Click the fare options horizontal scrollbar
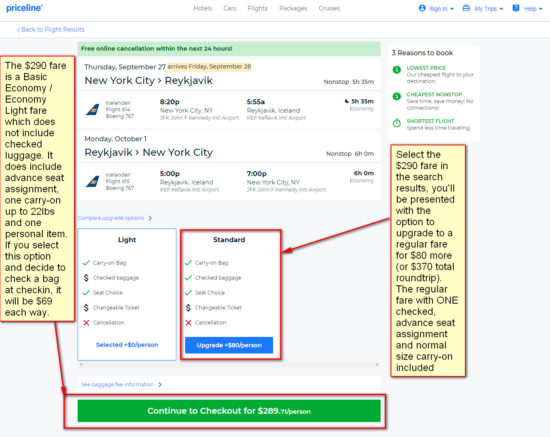The height and width of the screenshot is (437, 550). pyautogui.click(x=229, y=364)
